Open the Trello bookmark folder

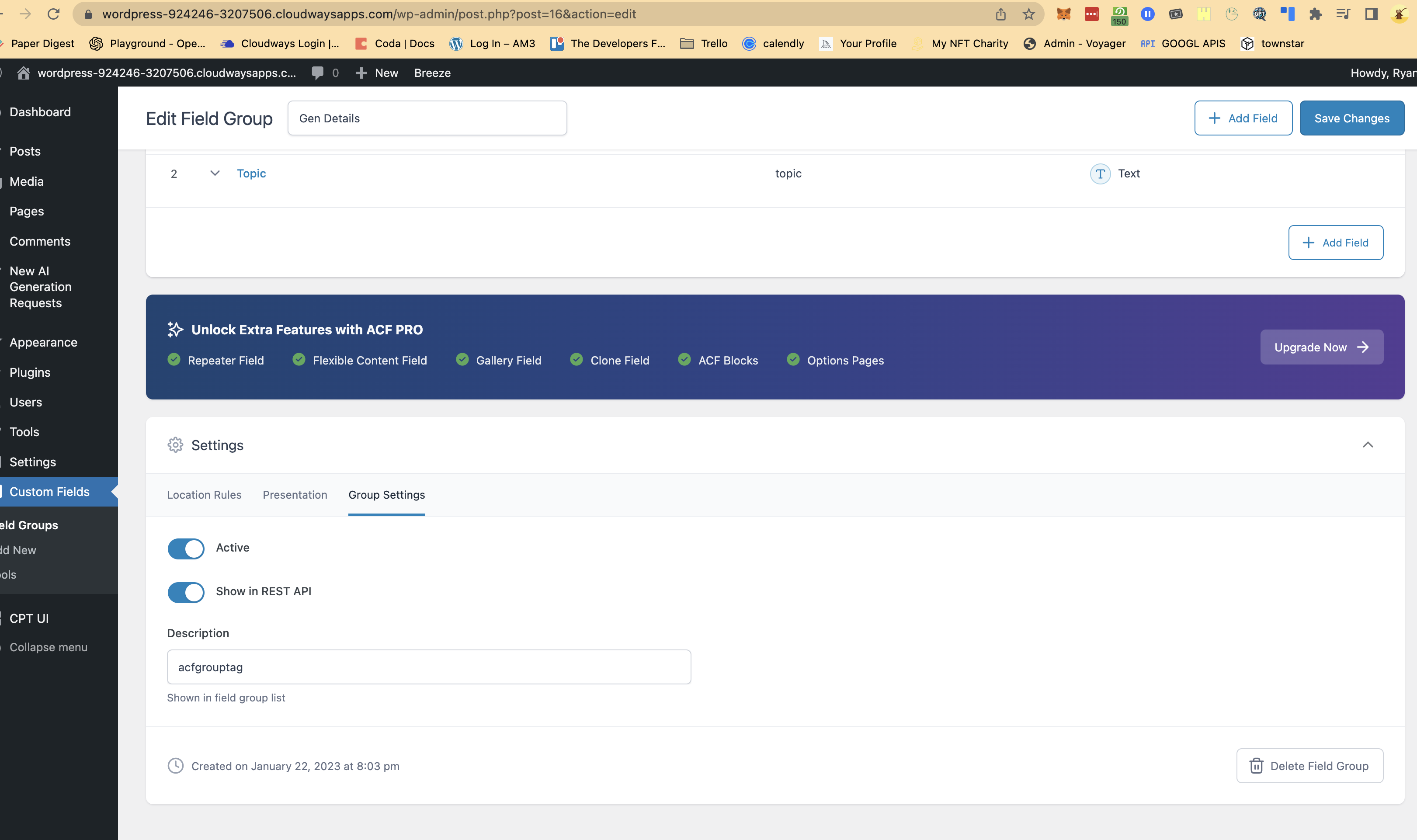coord(703,44)
